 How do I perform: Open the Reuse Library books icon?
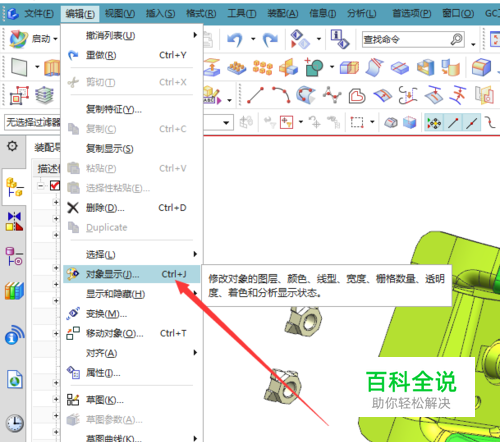click(x=14, y=291)
